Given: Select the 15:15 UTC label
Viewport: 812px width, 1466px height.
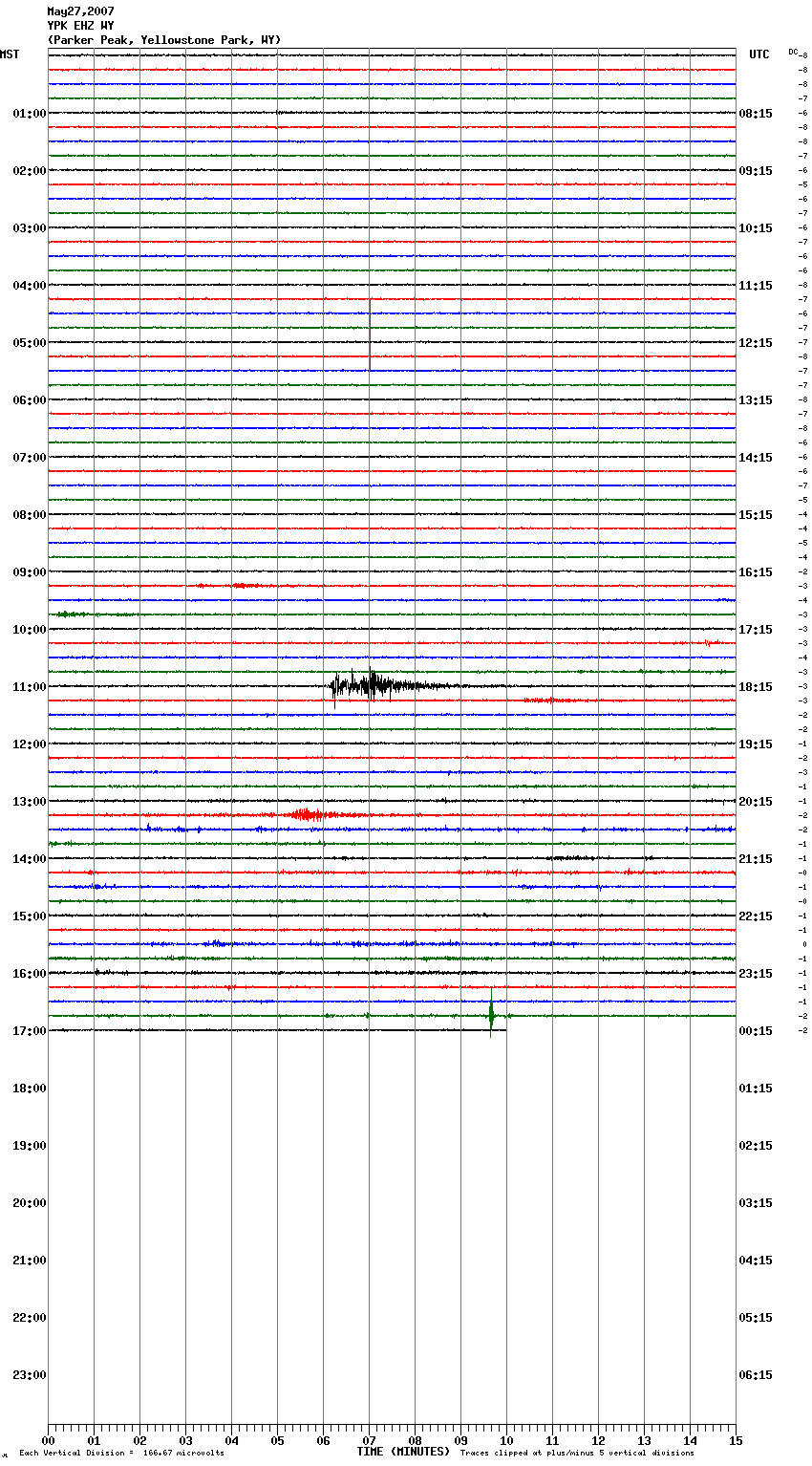Looking at the screenshot, I should coord(756,515).
